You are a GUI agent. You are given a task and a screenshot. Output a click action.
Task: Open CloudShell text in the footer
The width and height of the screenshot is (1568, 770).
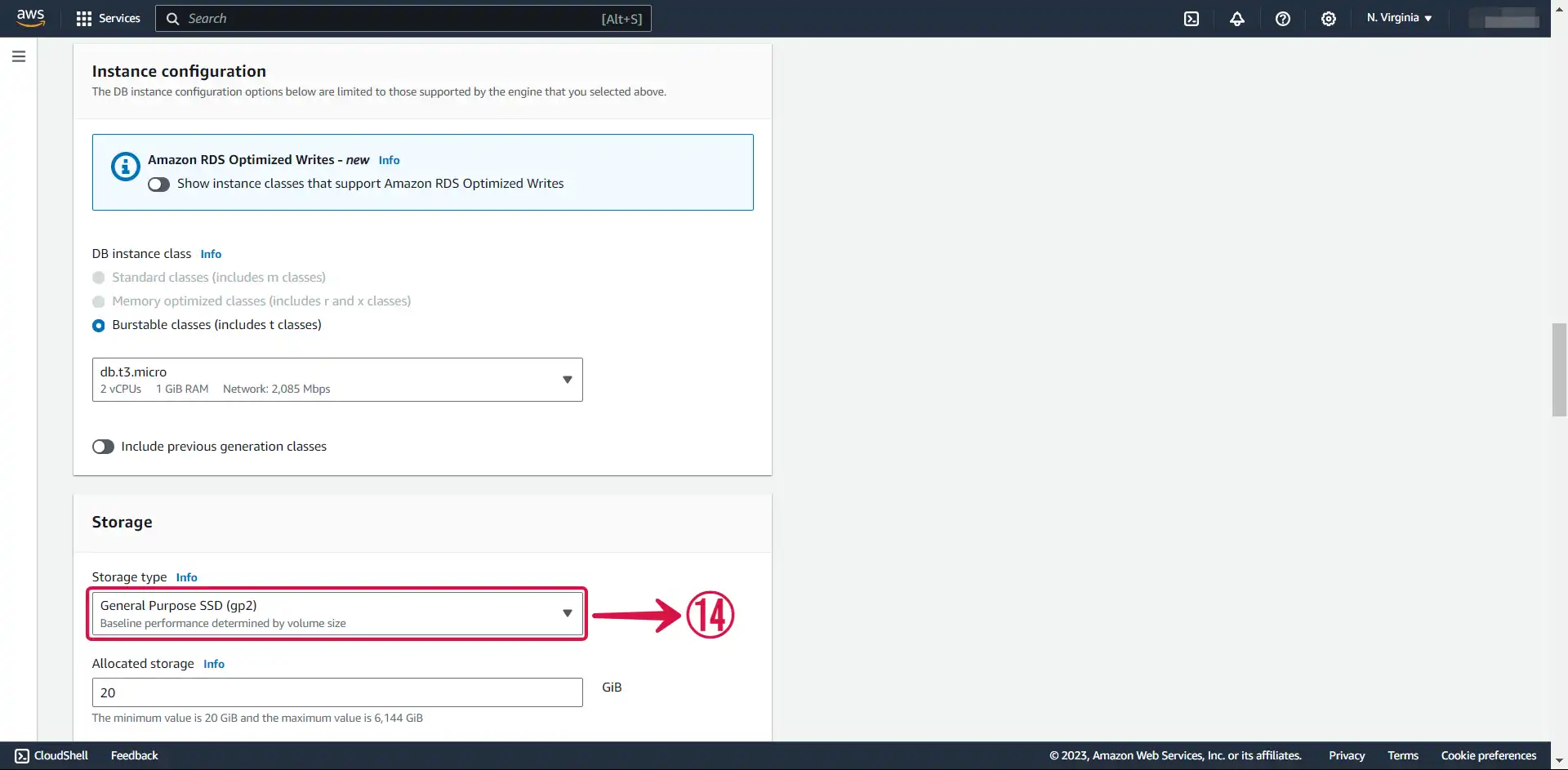61,756
